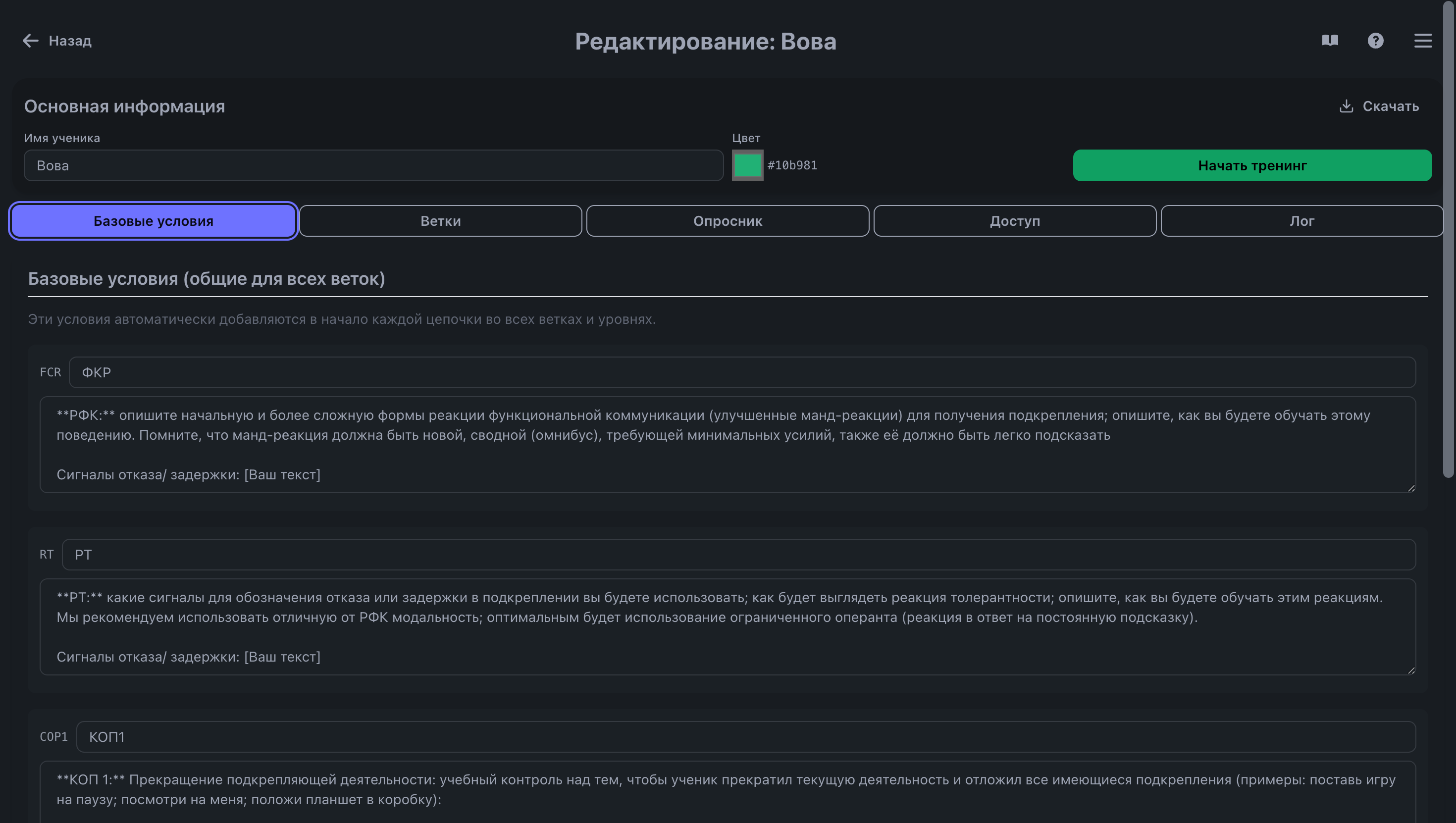Click the Имя ученика input containing Вова

click(x=373, y=165)
